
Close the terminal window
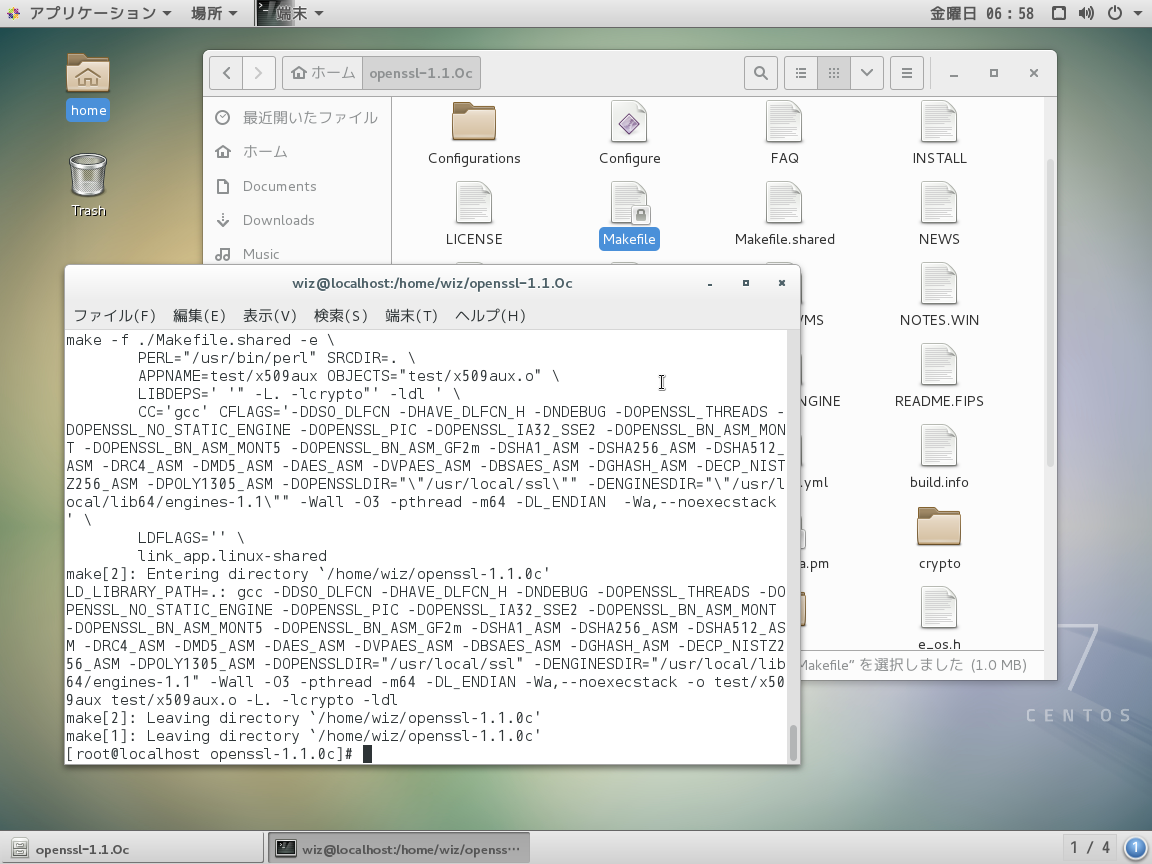pyautogui.click(x=782, y=284)
